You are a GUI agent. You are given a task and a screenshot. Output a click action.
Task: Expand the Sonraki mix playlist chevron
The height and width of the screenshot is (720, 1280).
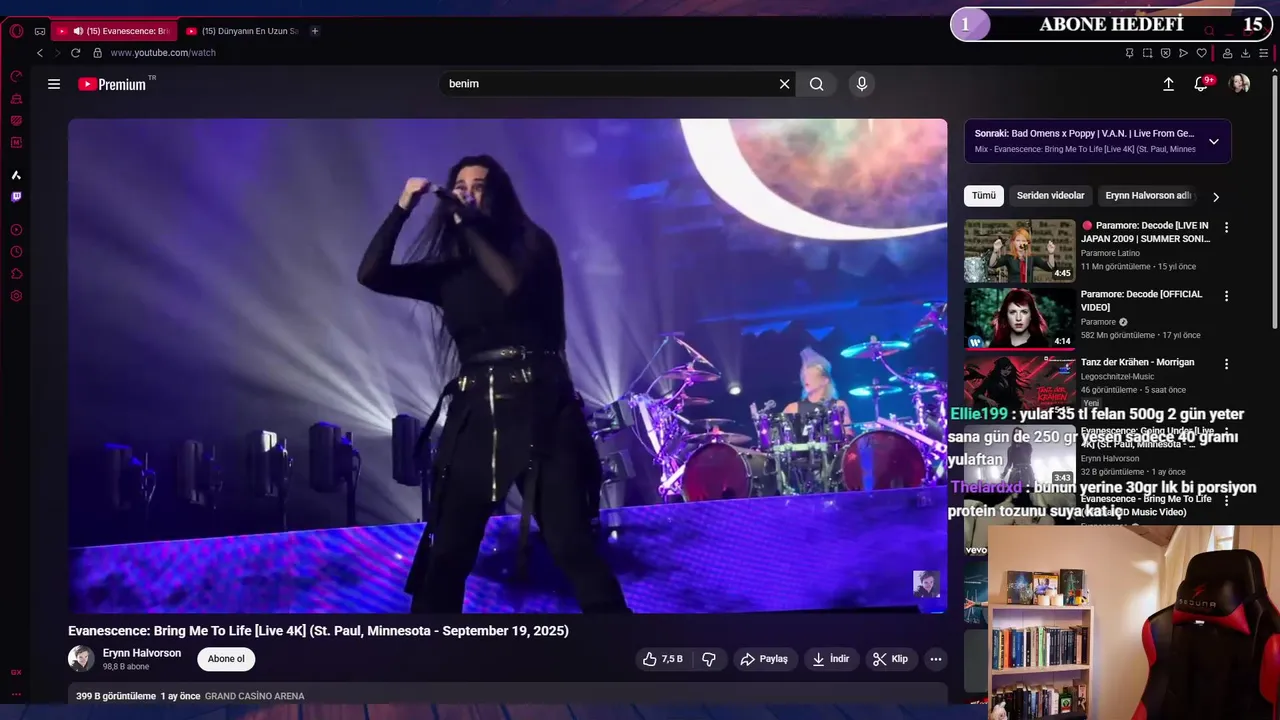[1213, 141]
